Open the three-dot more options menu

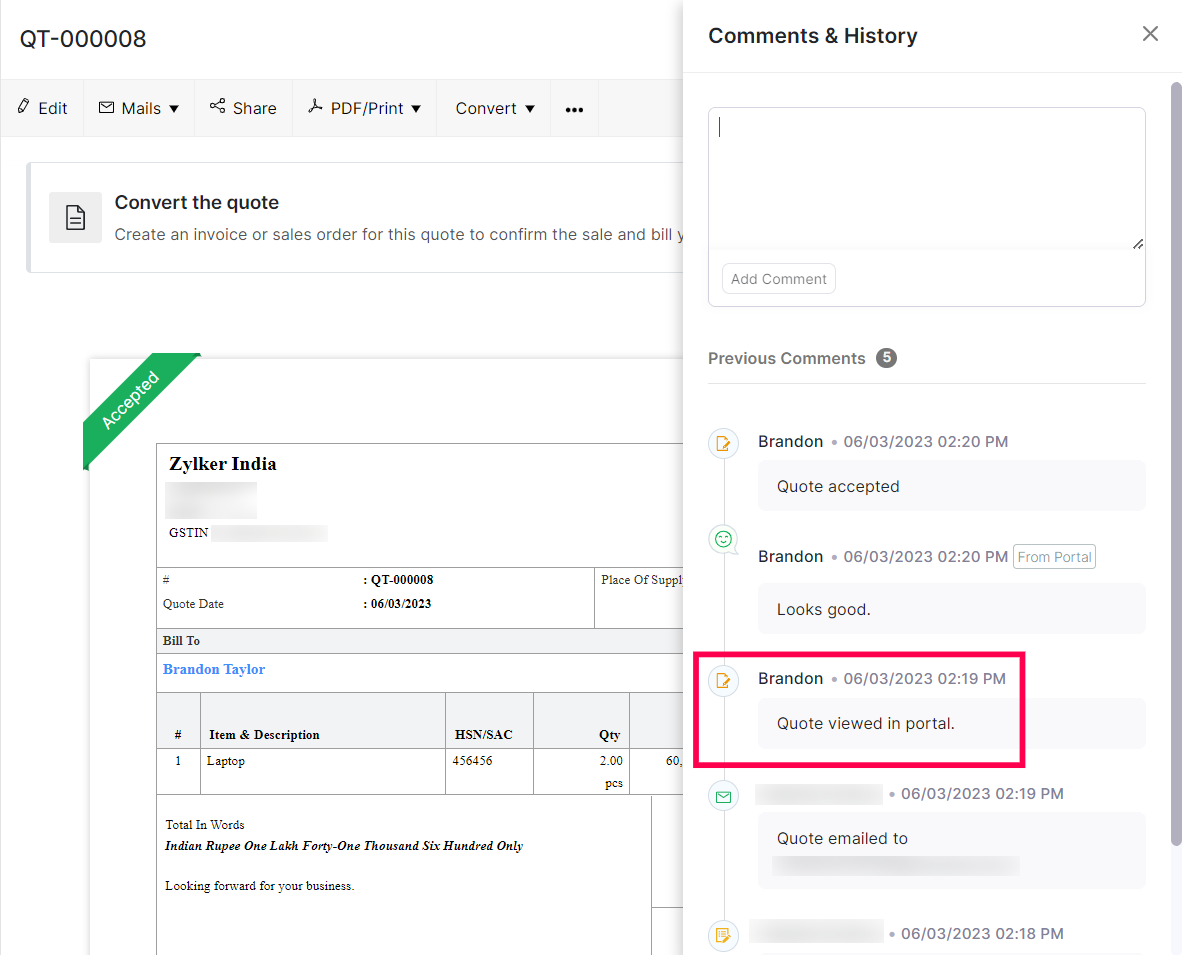(574, 109)
